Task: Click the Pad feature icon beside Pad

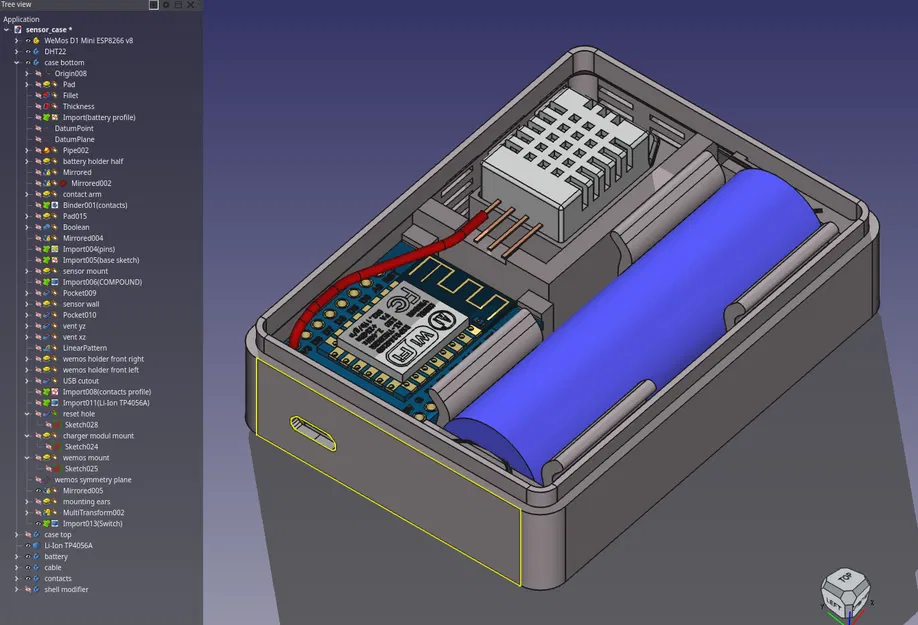Action: tap(47, 84)
